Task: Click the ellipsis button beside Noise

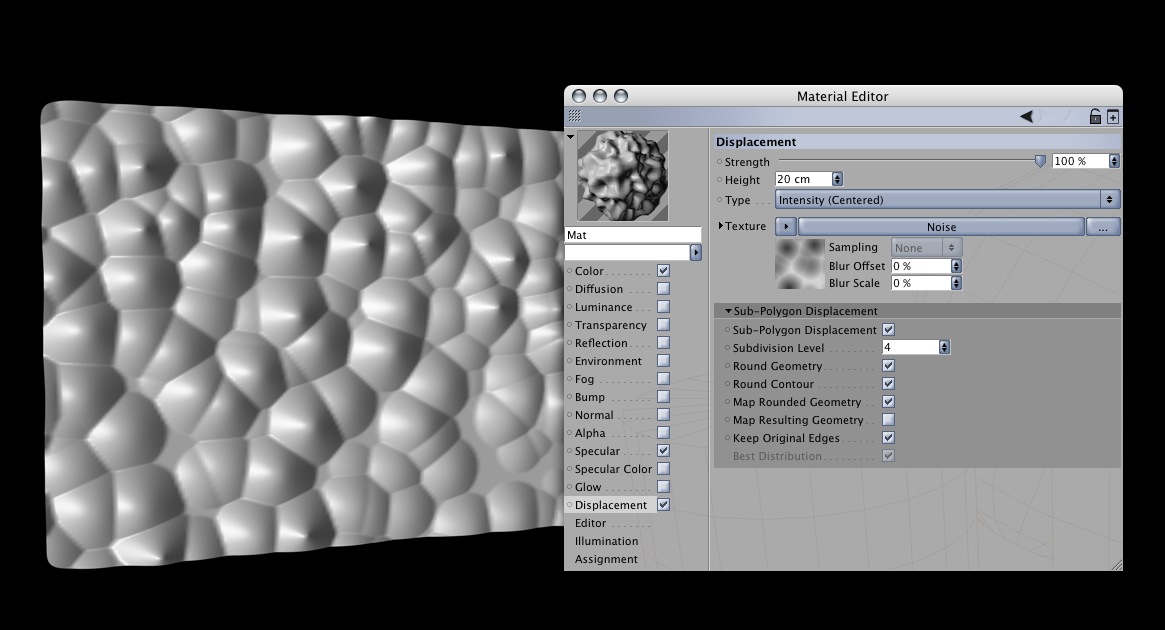Action: pos(1103,227)
